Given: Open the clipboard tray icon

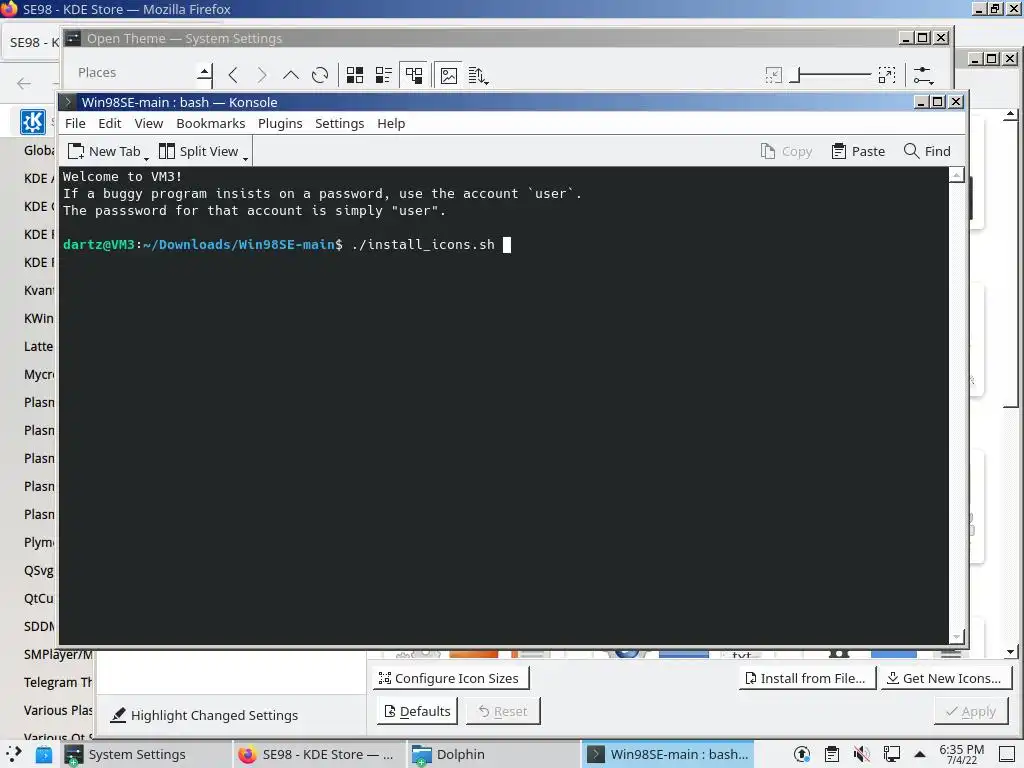Looking at the screenshot, I should tap(831, 754).
